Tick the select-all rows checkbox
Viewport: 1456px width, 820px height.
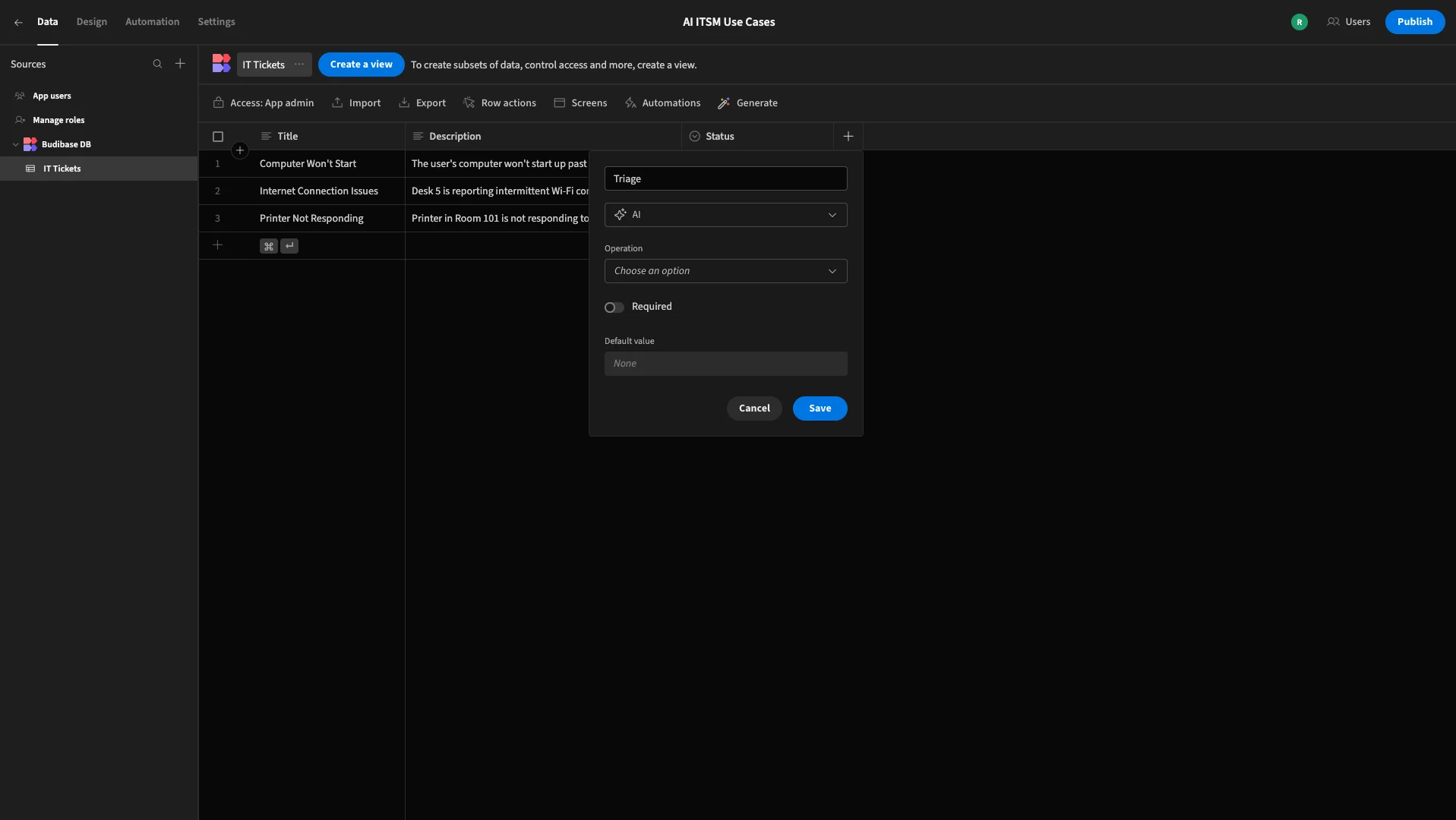tap(218, 137)
